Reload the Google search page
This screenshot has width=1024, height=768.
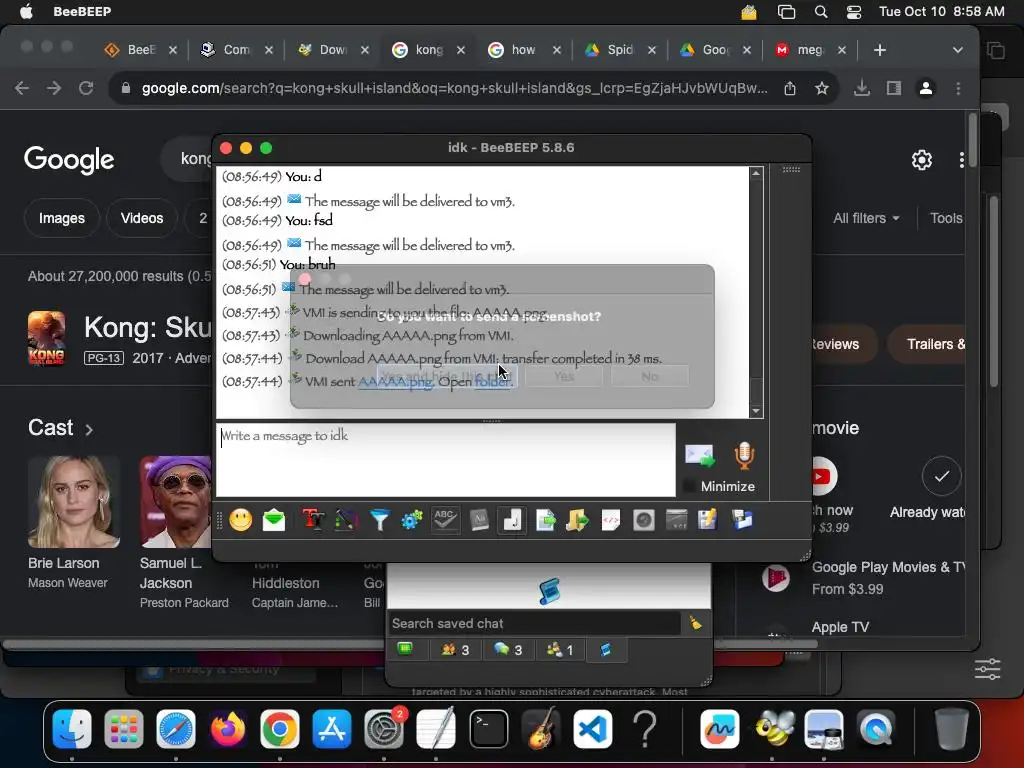tap(86, 88)
